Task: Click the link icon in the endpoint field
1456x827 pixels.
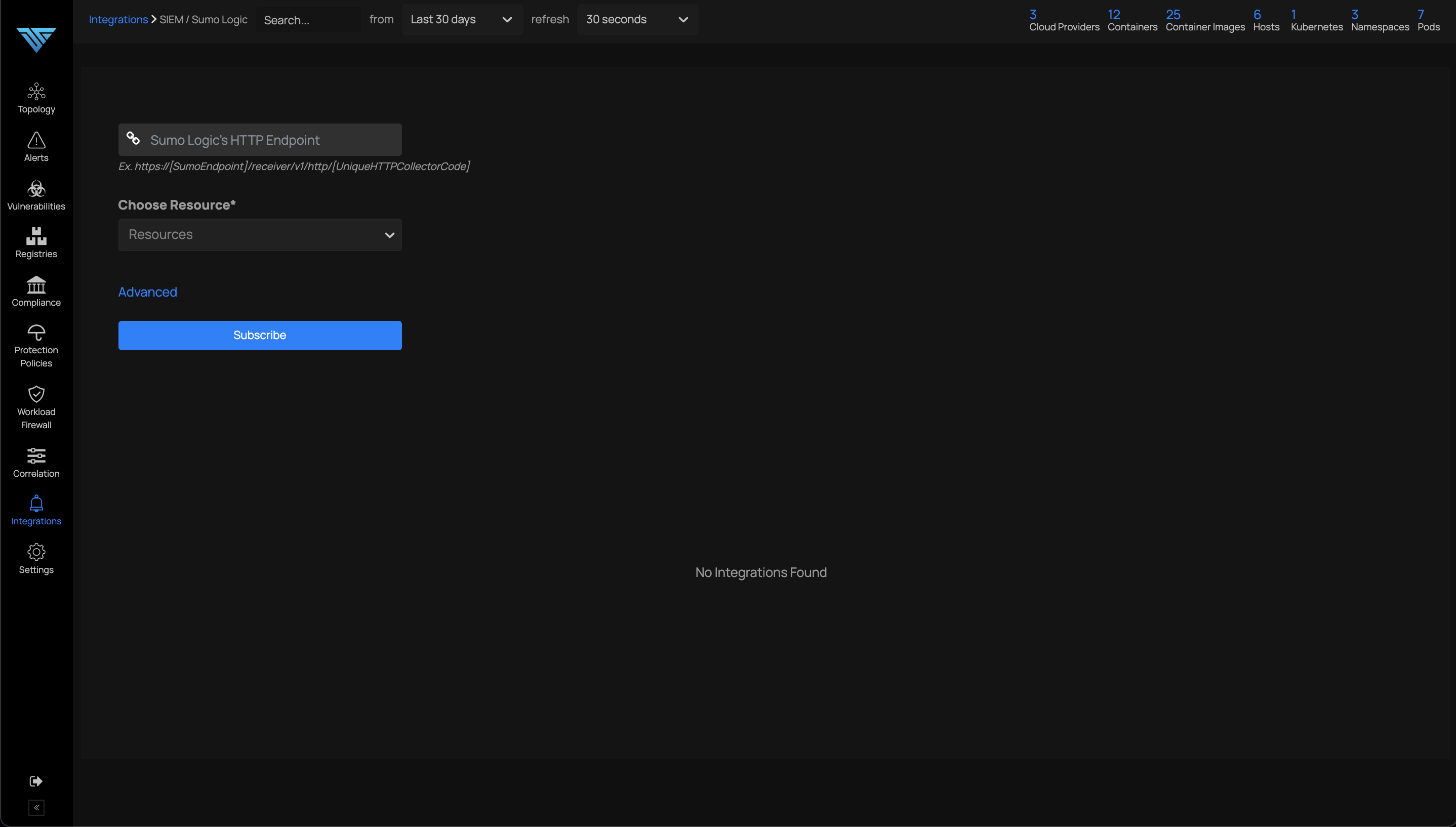Action: (133, 138)
